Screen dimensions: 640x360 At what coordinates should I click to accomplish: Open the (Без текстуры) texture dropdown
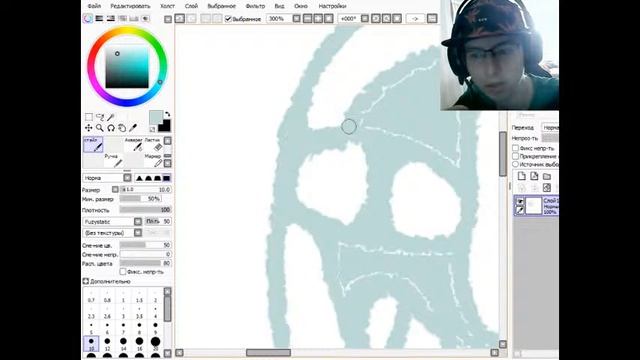point(138,233)
